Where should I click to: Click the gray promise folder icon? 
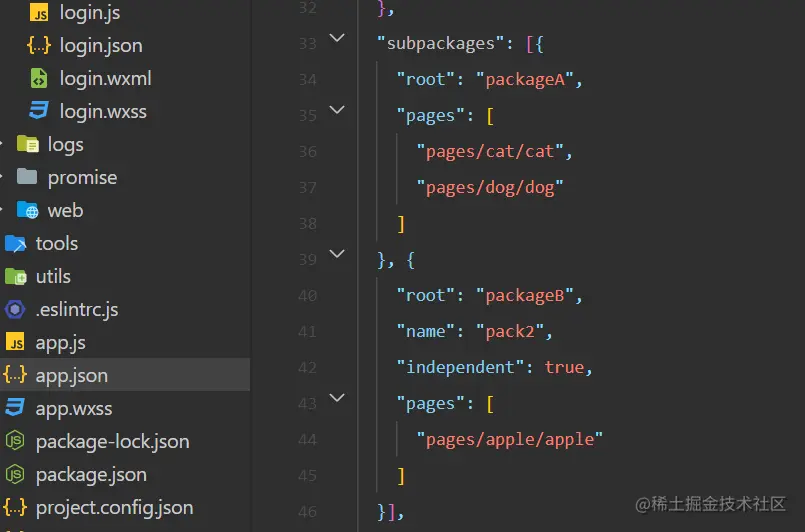click(27, 176)
